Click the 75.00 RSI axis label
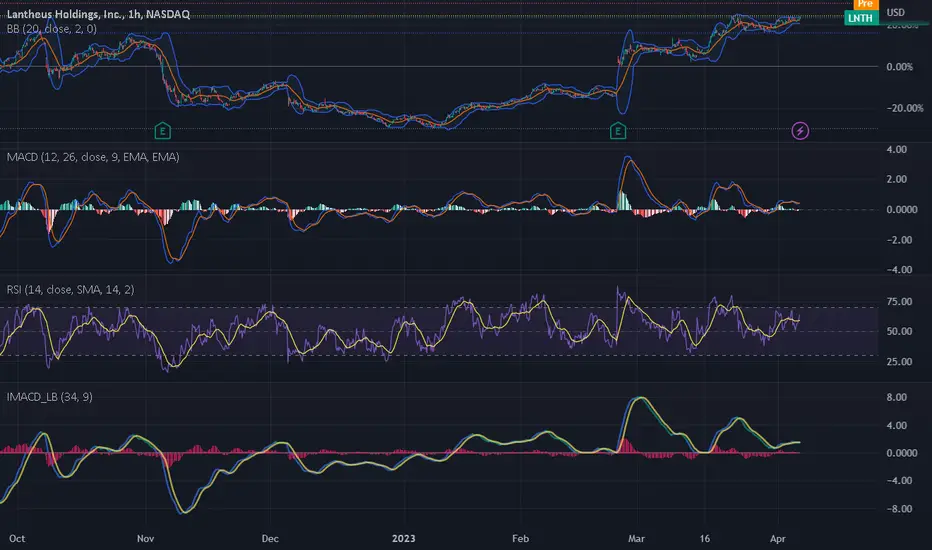The image size is (932, 550). (899, 301)
